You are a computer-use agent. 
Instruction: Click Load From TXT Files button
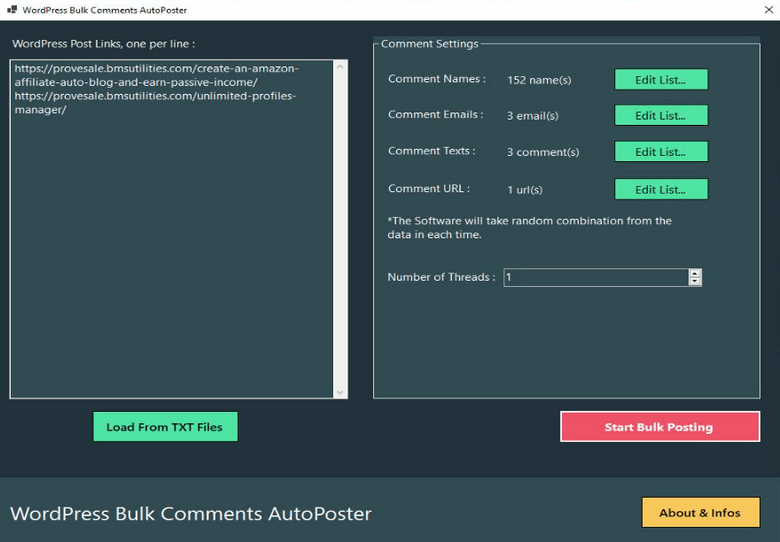point(165,427)
